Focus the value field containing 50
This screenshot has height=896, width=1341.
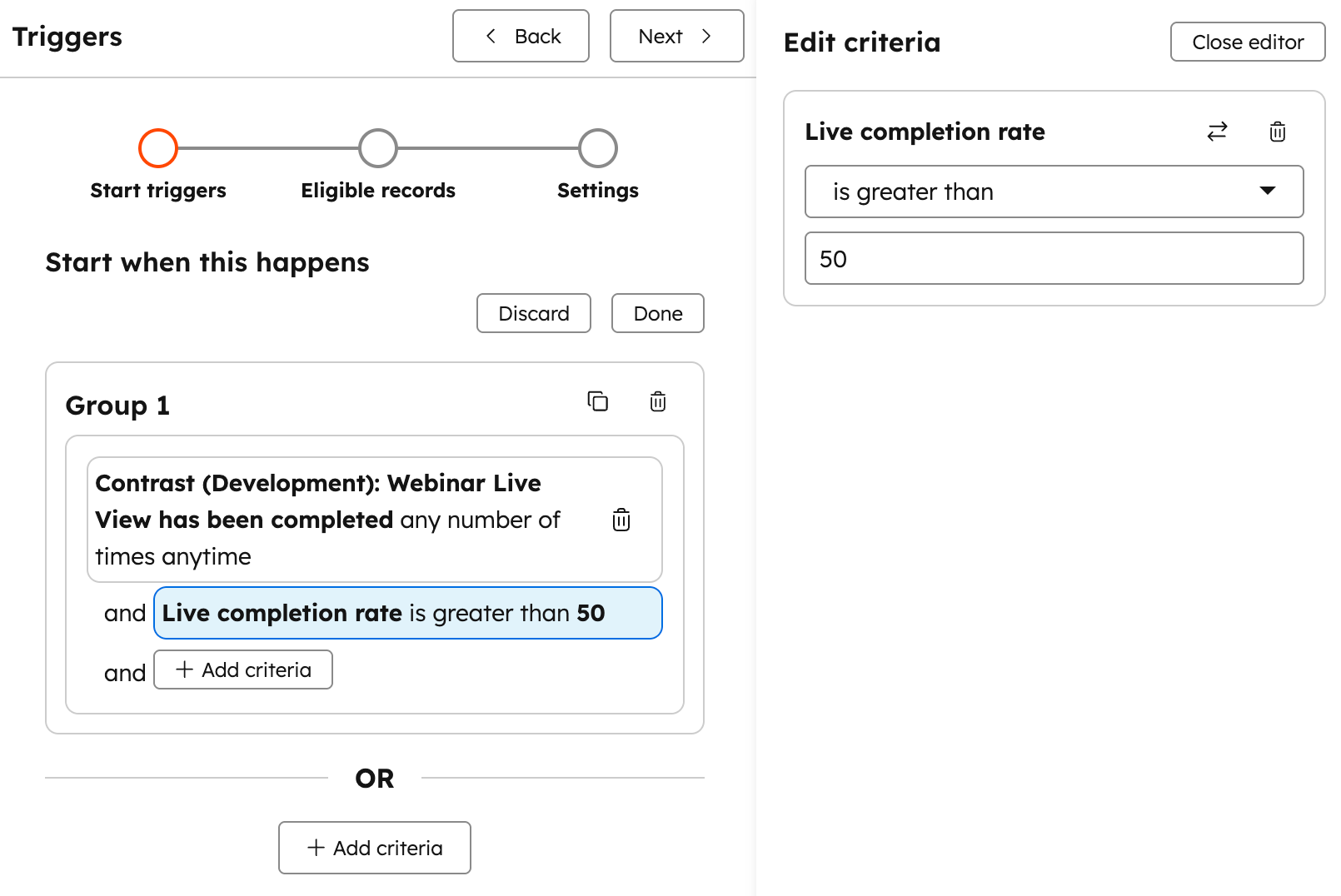1053,258
